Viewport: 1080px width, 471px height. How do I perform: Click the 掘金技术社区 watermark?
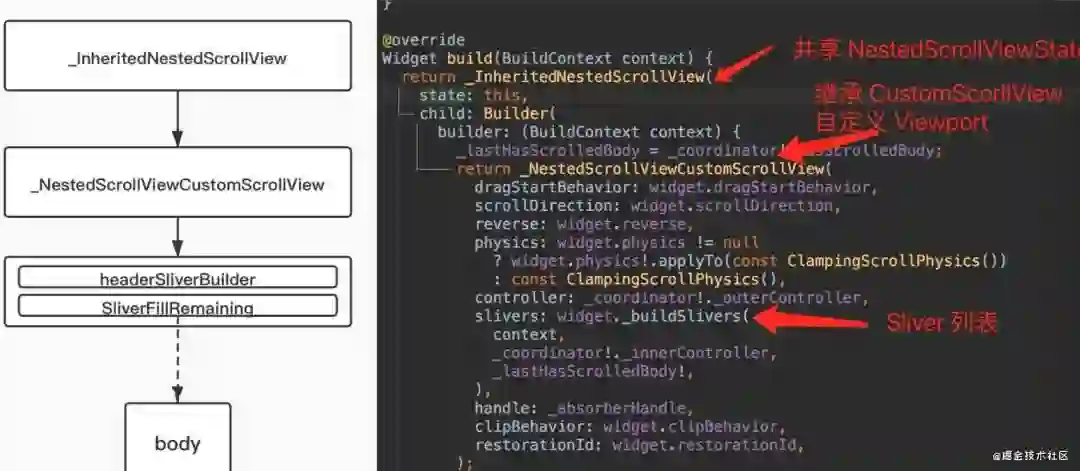point(1030,456)
